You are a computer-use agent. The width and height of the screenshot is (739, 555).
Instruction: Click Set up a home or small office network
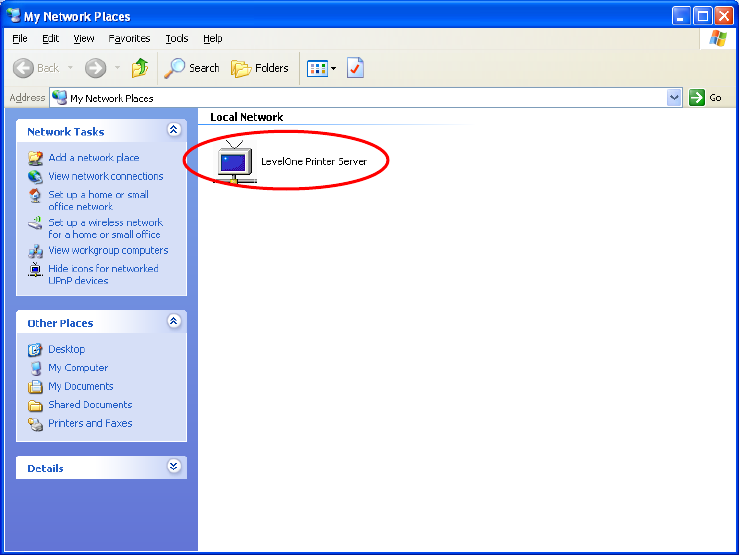[x=99, y=200]
